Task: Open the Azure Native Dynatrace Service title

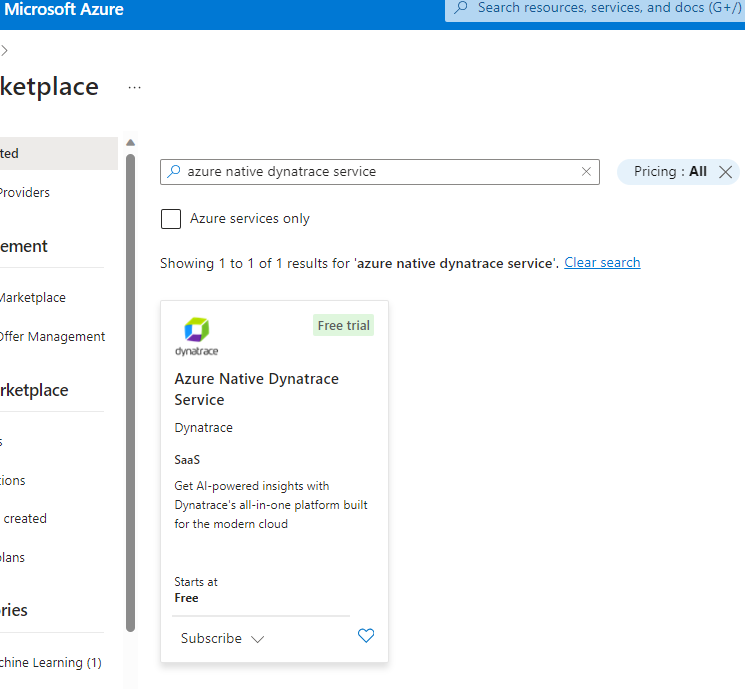Action: coord(256,389)
